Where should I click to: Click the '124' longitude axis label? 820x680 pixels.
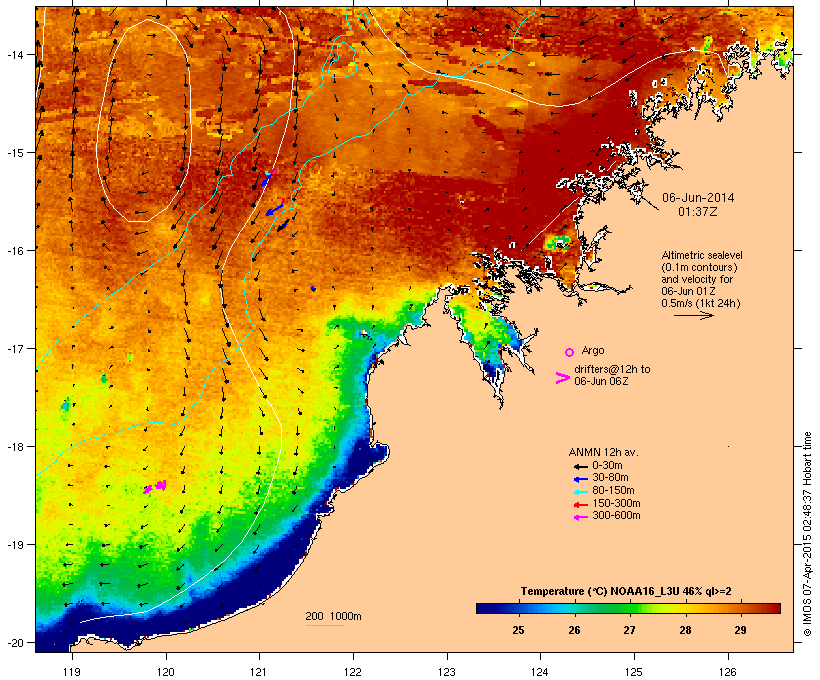click(540, 672)
